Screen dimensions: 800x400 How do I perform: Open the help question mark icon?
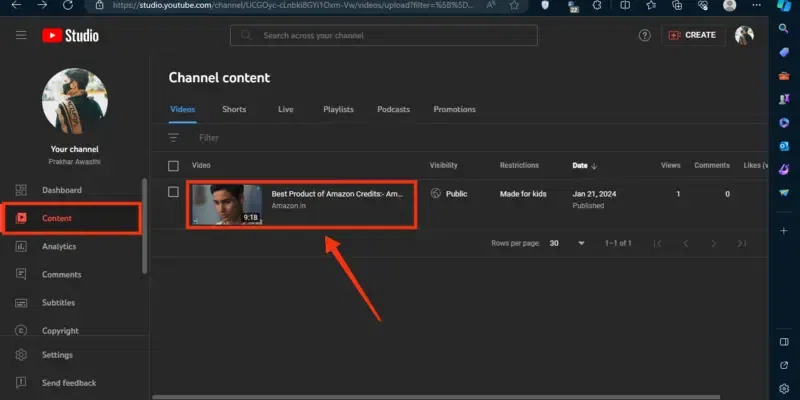pos(645,35)
